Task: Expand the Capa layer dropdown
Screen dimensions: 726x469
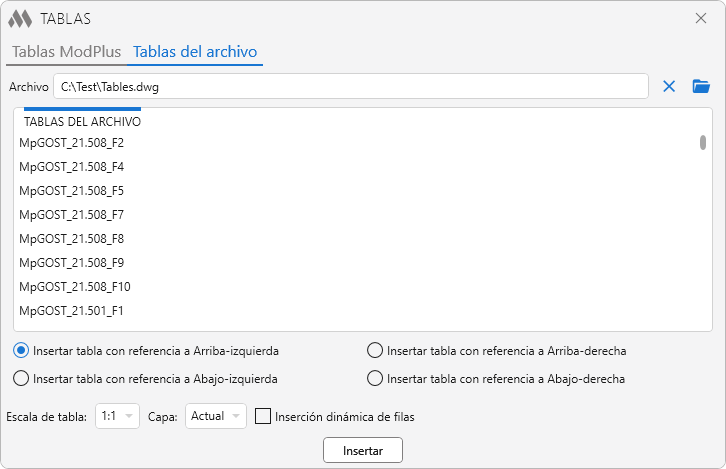Action: tap(215, 416)
